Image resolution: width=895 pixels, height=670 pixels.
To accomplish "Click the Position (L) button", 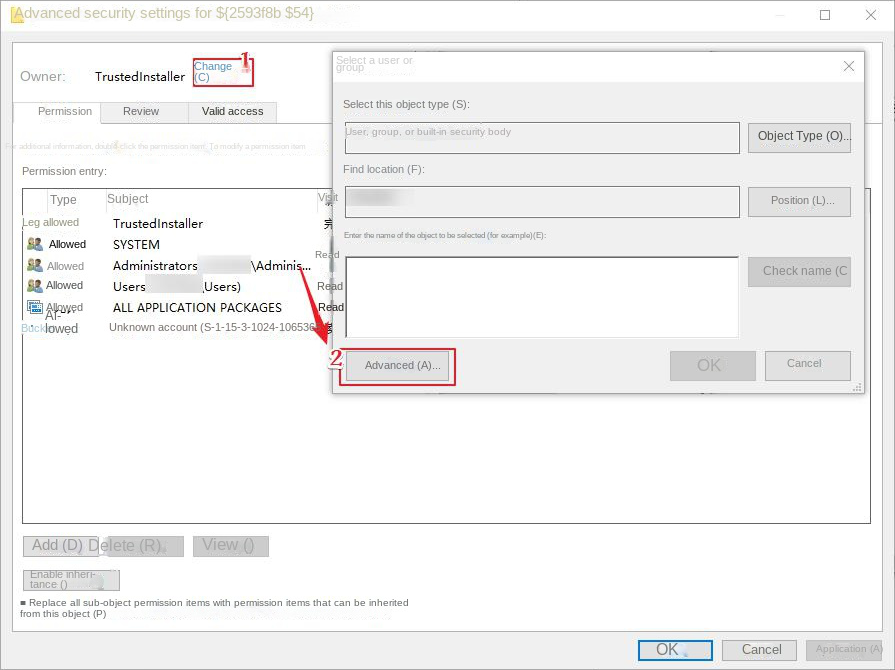I will click(799, 201).
